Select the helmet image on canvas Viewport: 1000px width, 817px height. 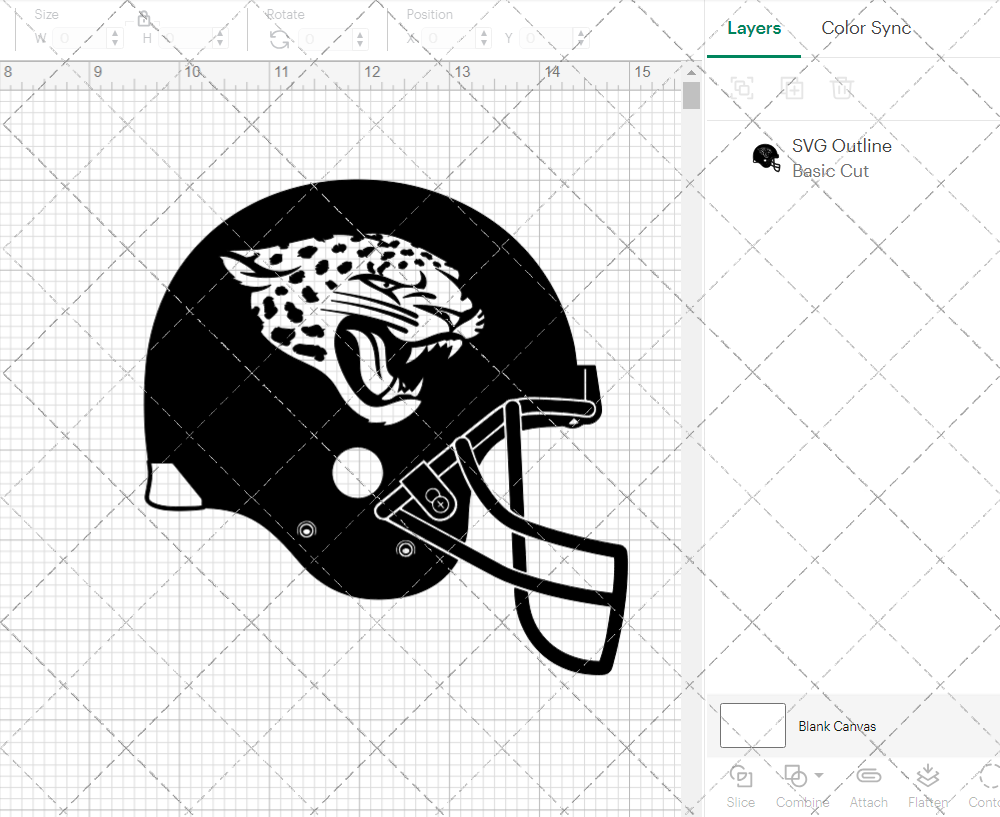[385, 426]
